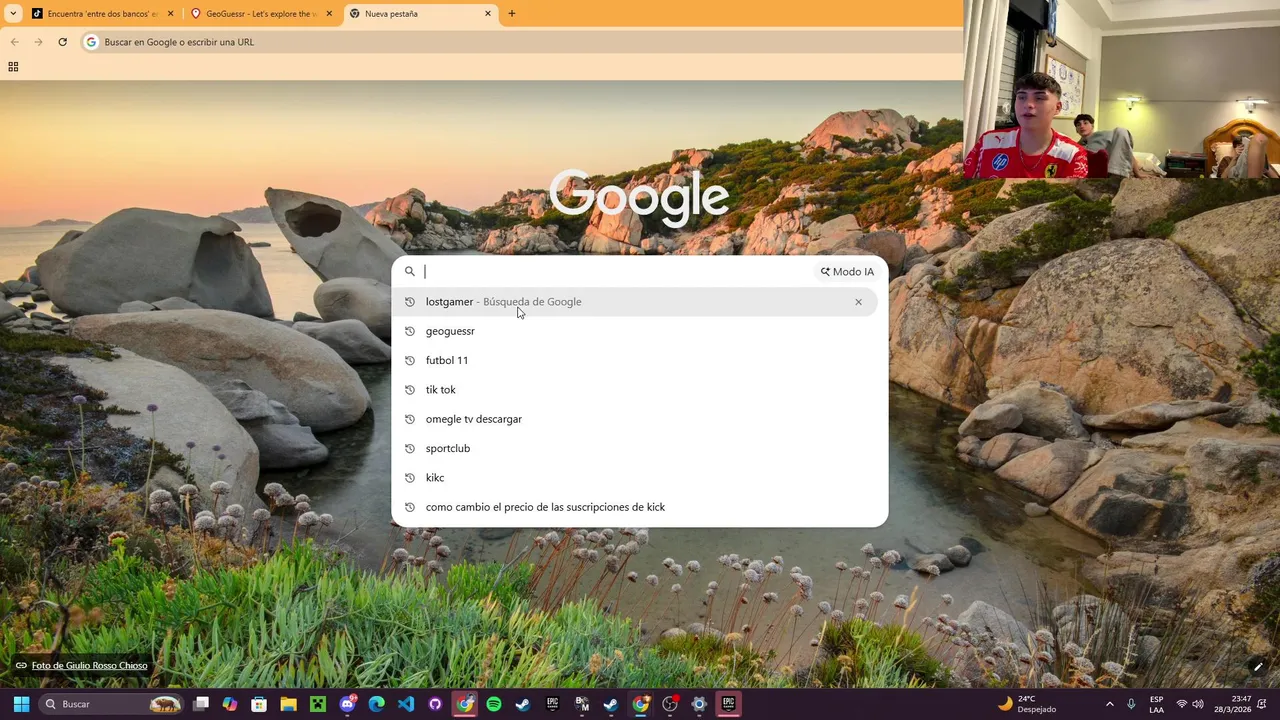1280x720 pixels.
Task: Reload the current page
Action: [62, 42]
